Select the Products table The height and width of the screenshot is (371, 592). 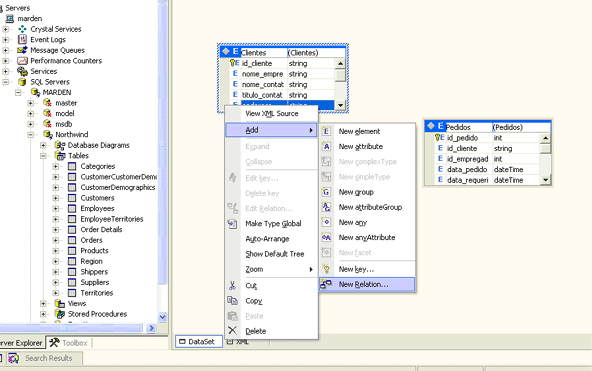click(94, 251)
